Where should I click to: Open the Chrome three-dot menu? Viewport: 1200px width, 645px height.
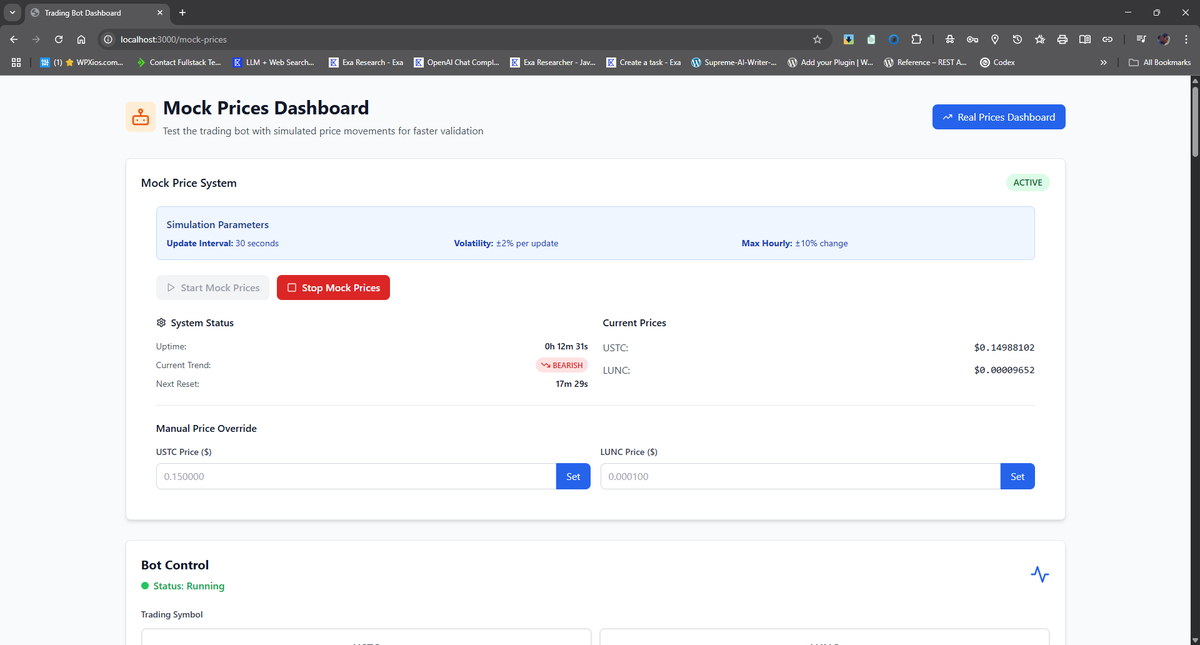click(x=1186, y=39)
